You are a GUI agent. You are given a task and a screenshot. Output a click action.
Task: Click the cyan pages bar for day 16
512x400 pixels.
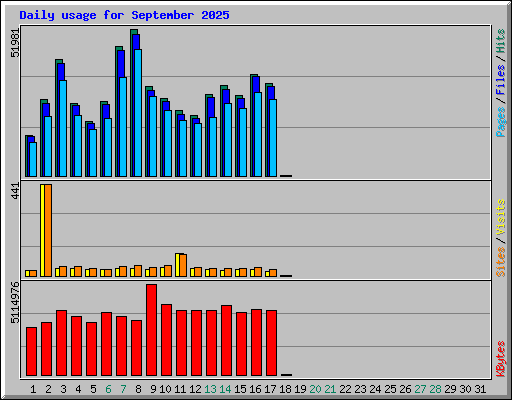click(258, 135)
